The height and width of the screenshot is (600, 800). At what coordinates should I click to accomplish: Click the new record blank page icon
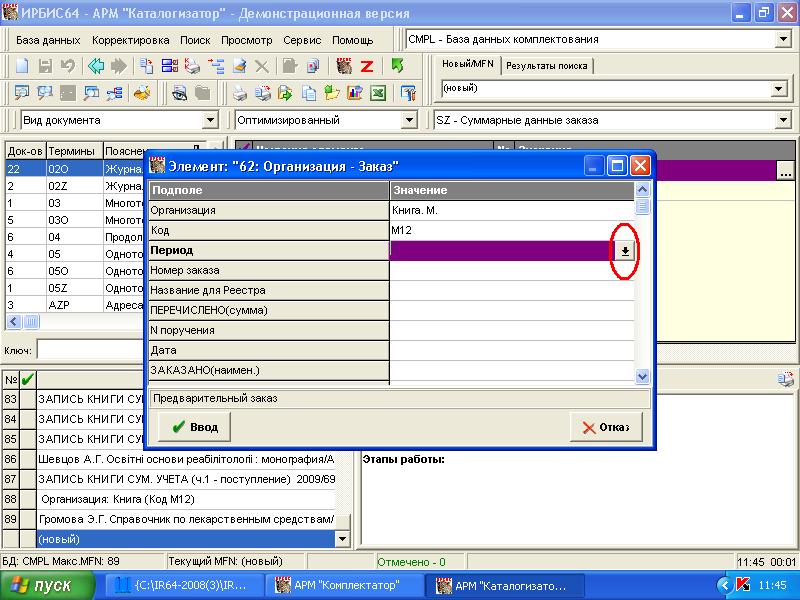coord(22,66)
